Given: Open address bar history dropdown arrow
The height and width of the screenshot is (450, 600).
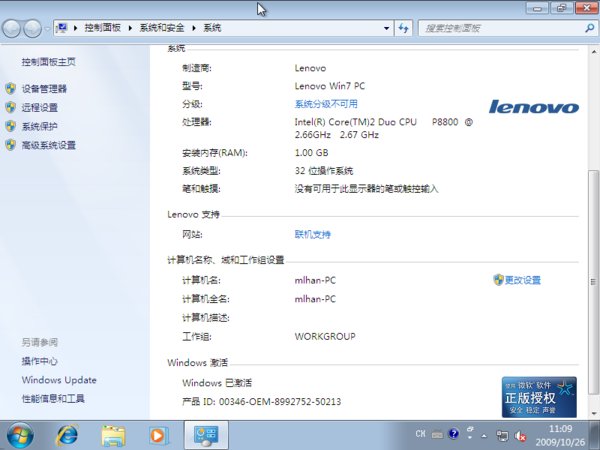Looking at the screenshot, I should 386,28.
